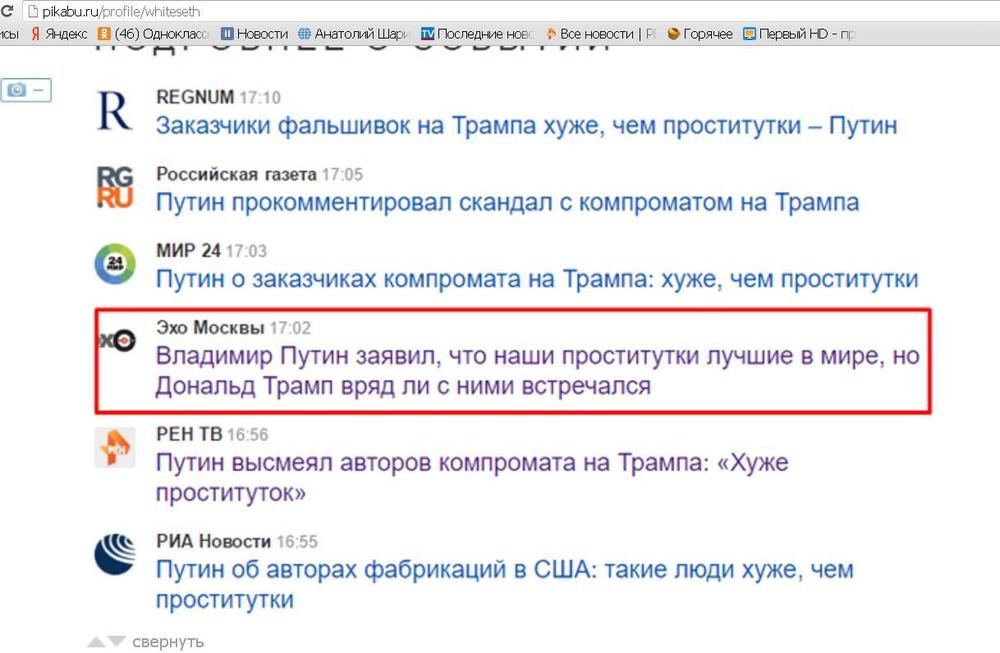Viewport: 1000px width, 653px height.
Task: Open Эхо Москвы headline Владимир Путин заявил
Action: (x=538, y=371)
